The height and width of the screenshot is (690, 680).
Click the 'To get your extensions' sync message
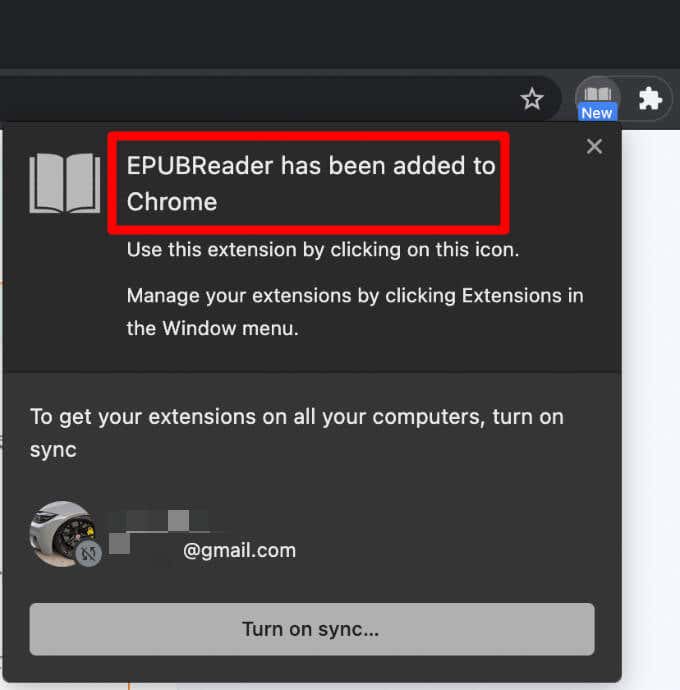(x=297, y=433)
